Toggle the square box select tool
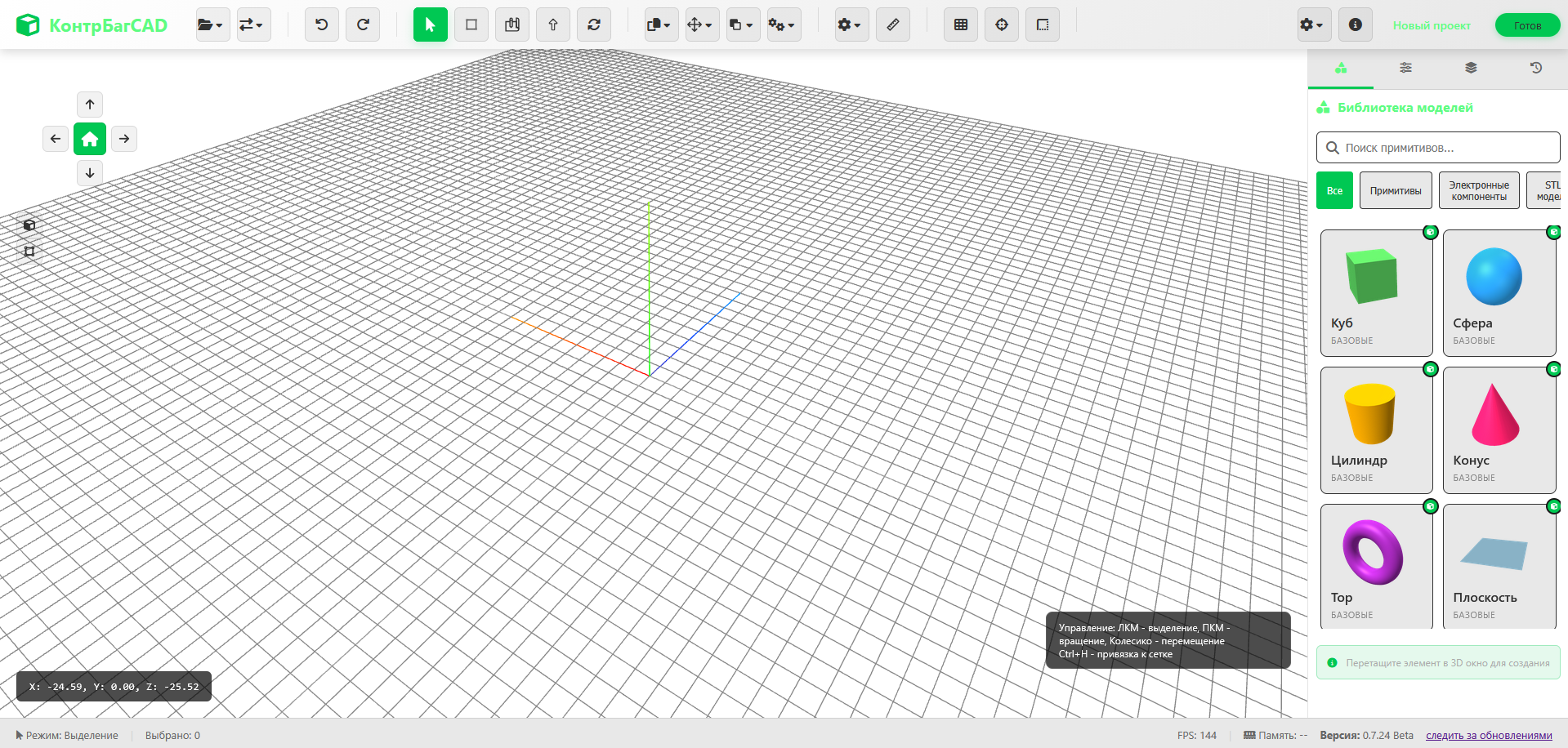The image size is (1568, 748). coord(471,24)
